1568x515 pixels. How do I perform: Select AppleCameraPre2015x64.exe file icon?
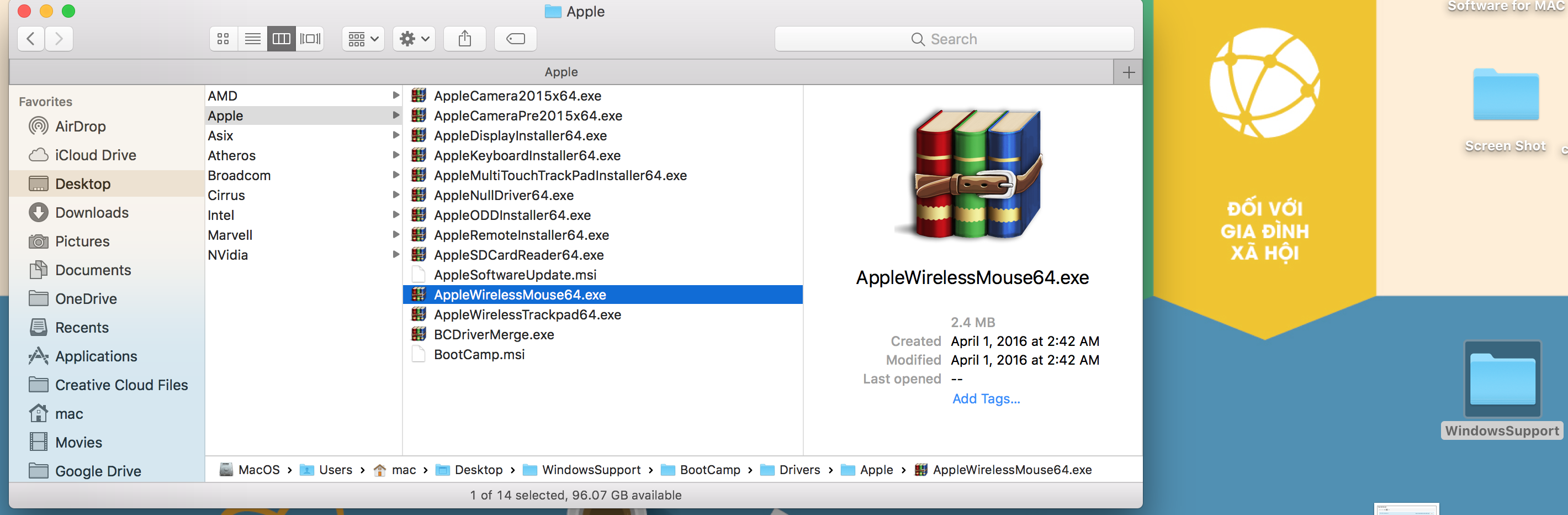tap(419, 115)
